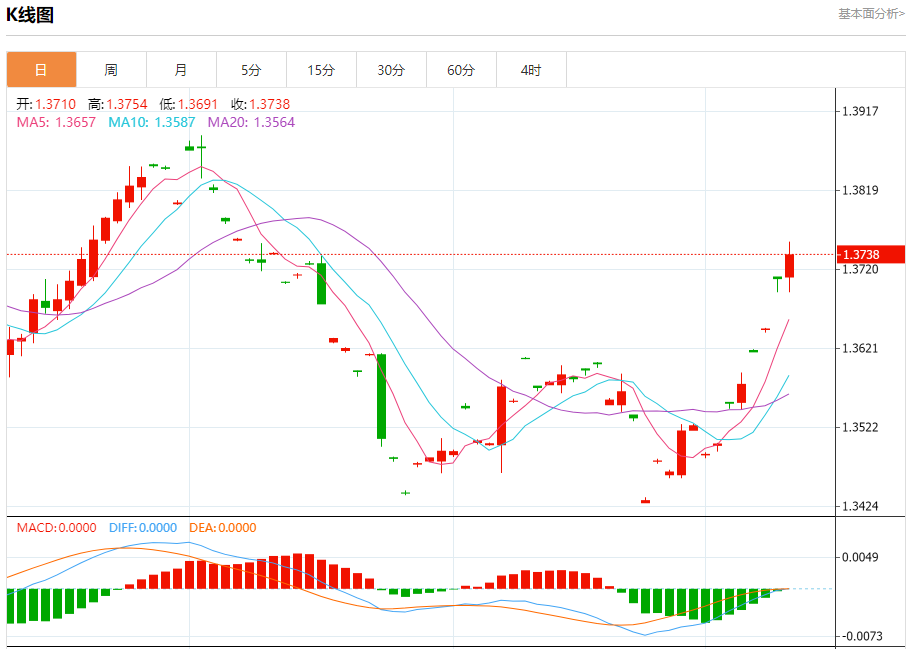Select the 日 daily chart tab
The image size is (910, 649).
point(41,70)
